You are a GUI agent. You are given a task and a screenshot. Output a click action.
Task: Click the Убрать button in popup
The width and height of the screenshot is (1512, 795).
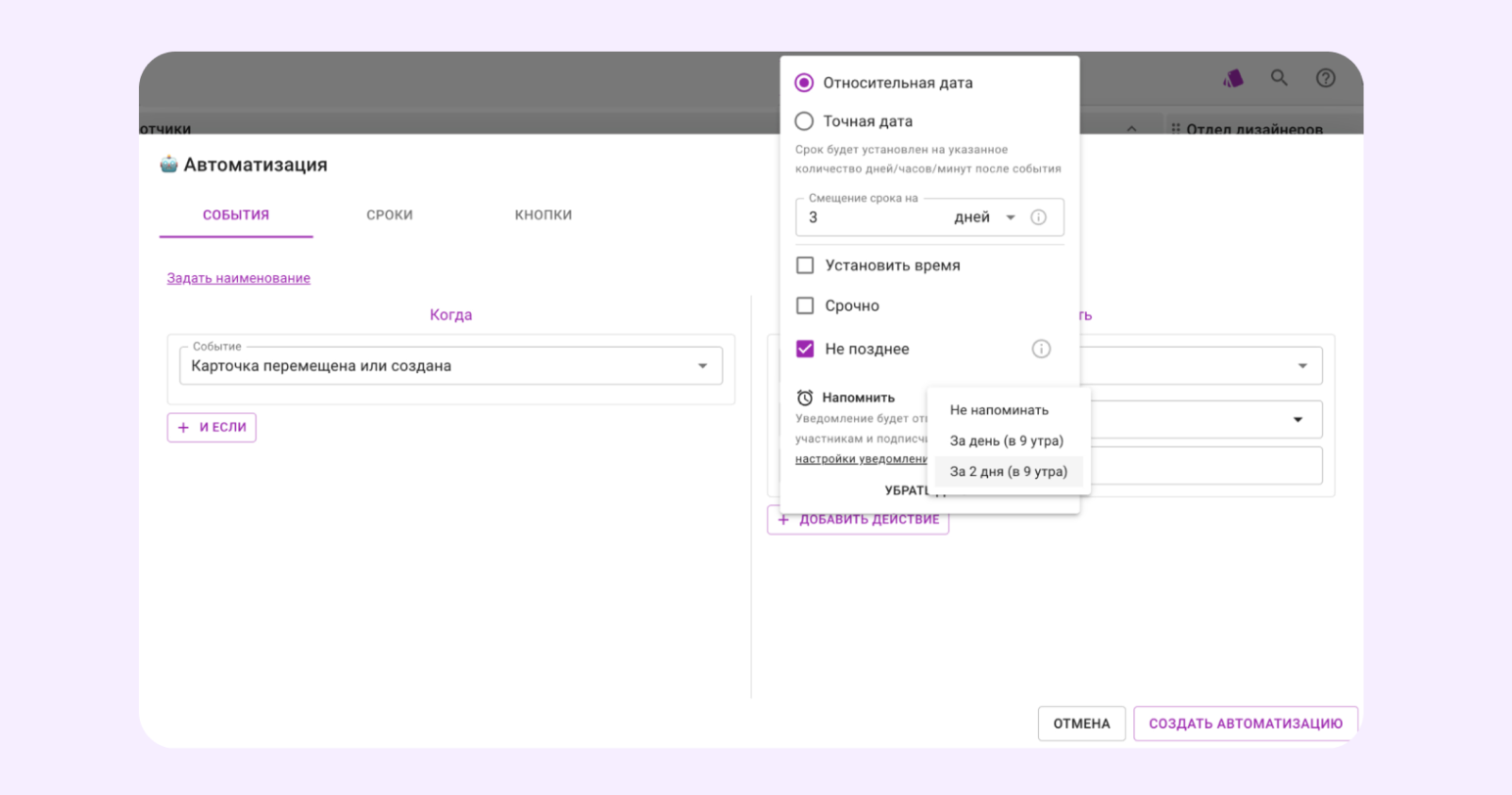(908, 491)
